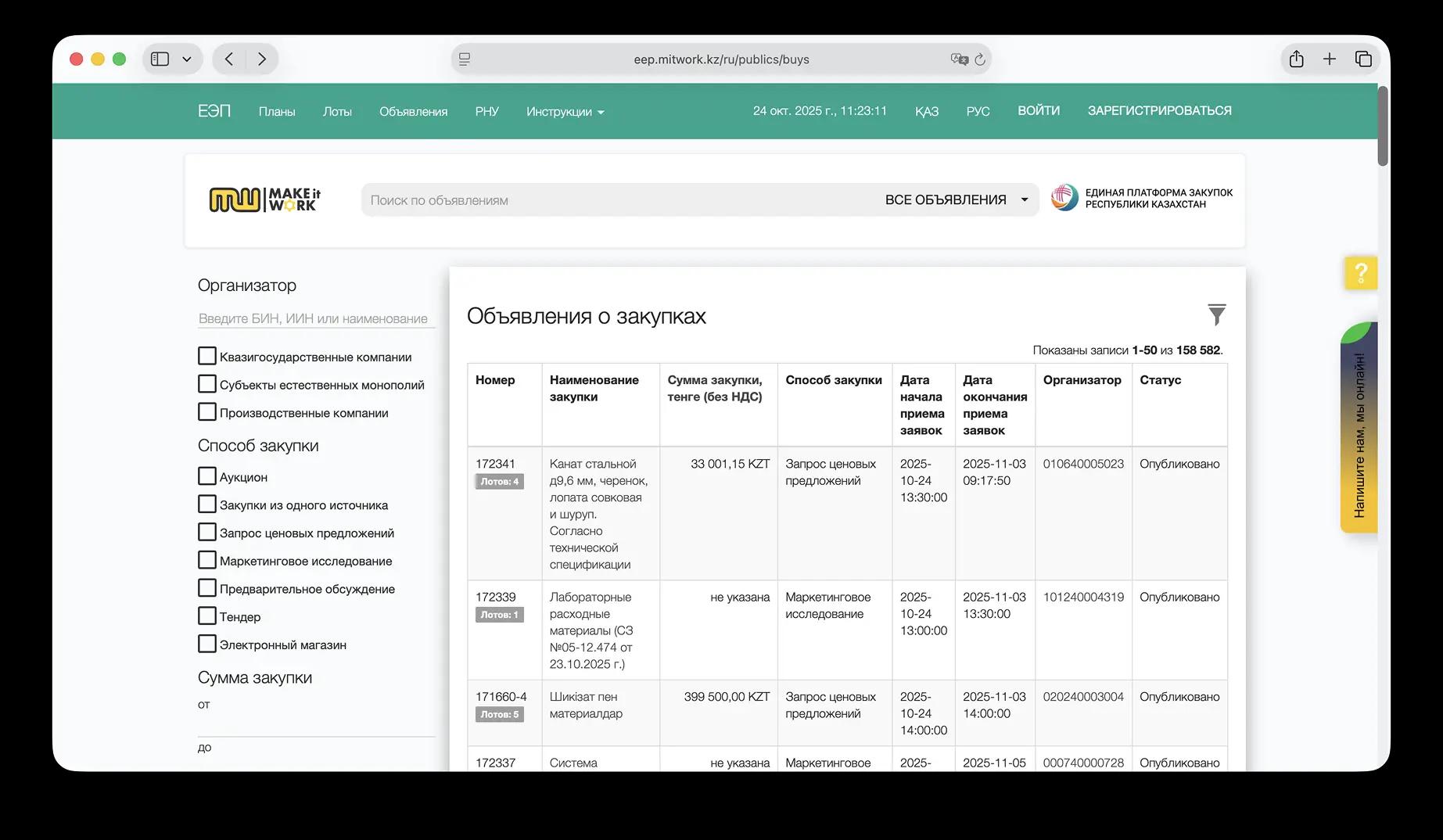Viewport: 1443px width, 840px height.
Task: Click the Safari share icon
Action: point(1296,59)
